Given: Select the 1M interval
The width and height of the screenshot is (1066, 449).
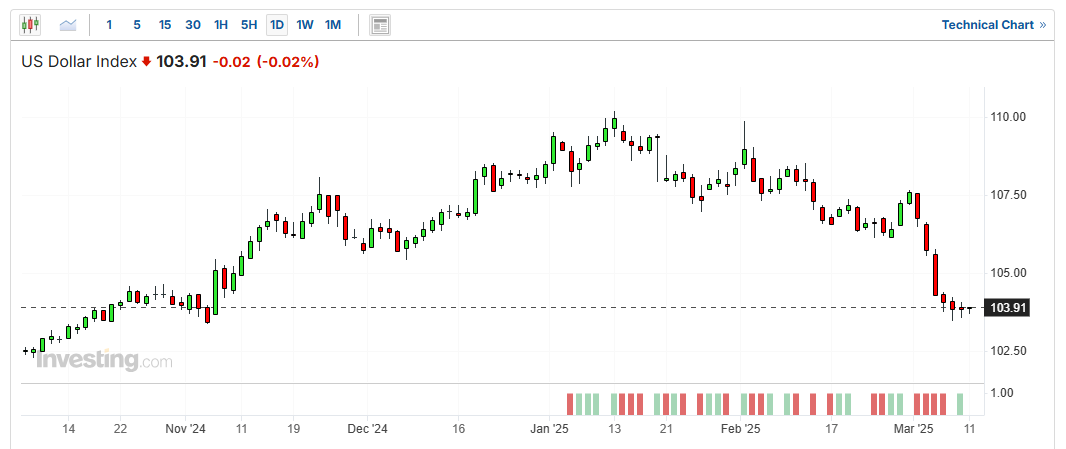Looking at the screenshot, I should (332, 25).
